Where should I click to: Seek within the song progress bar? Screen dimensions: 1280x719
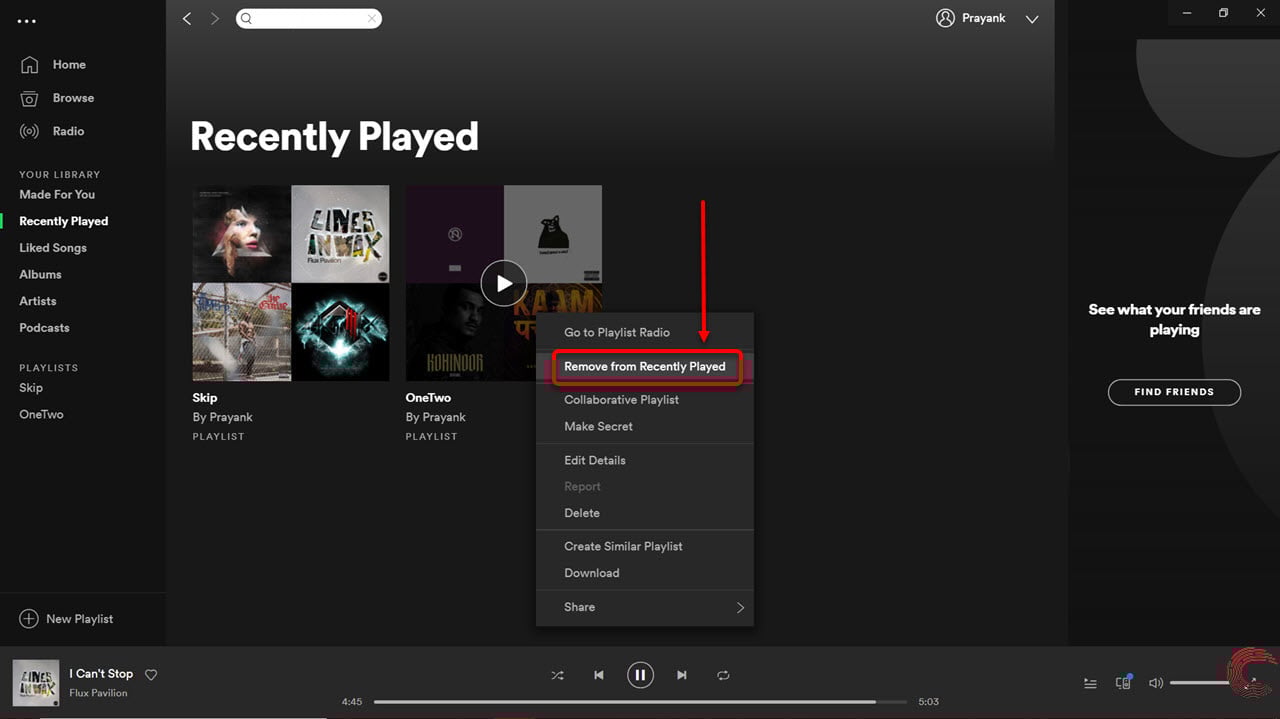640,702
